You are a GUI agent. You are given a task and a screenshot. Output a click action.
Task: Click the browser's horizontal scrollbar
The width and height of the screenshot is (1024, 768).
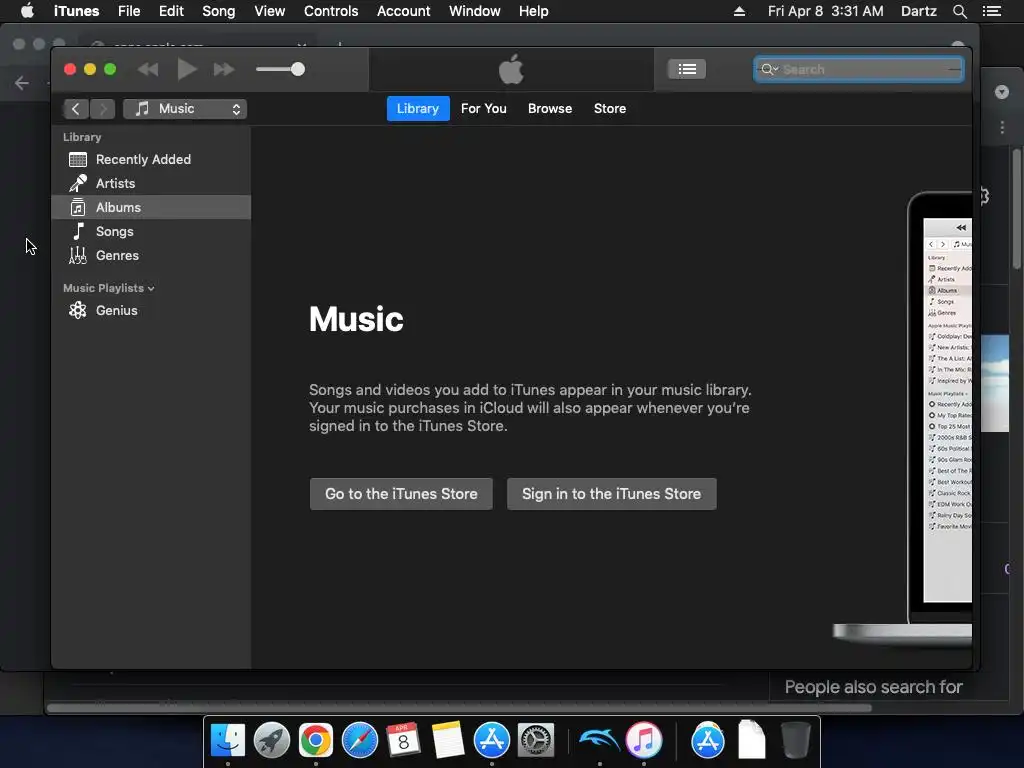tap(460, 708)
